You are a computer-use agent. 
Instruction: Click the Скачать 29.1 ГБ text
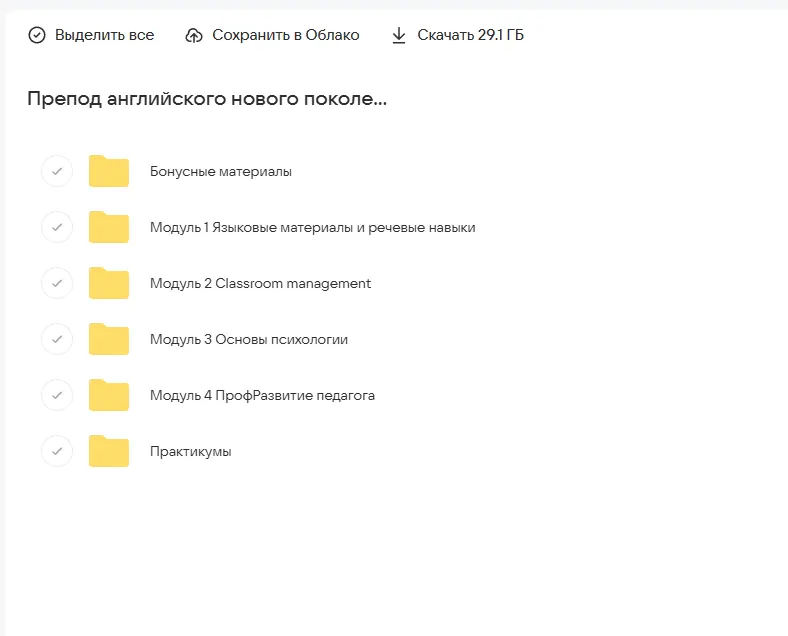tap(470, 35)
